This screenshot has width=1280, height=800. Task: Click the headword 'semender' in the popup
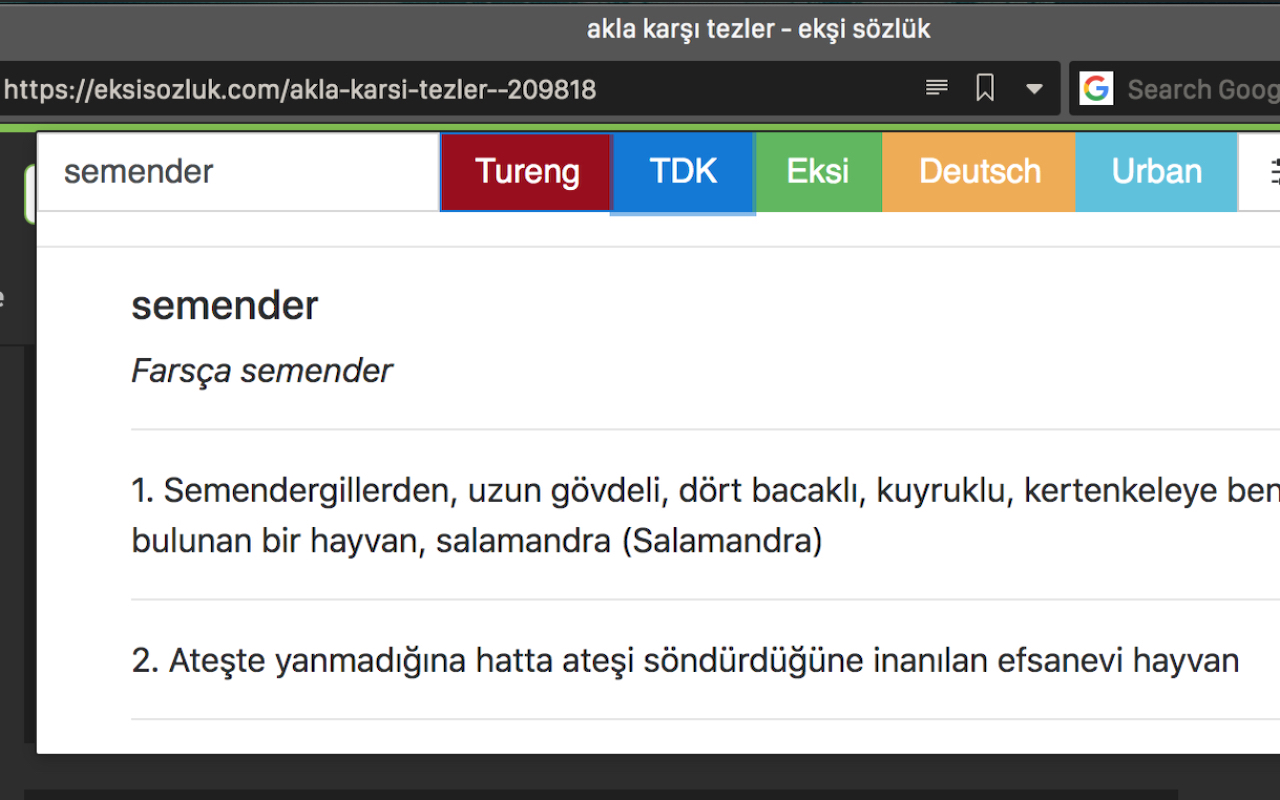click(x=224, y=305)
